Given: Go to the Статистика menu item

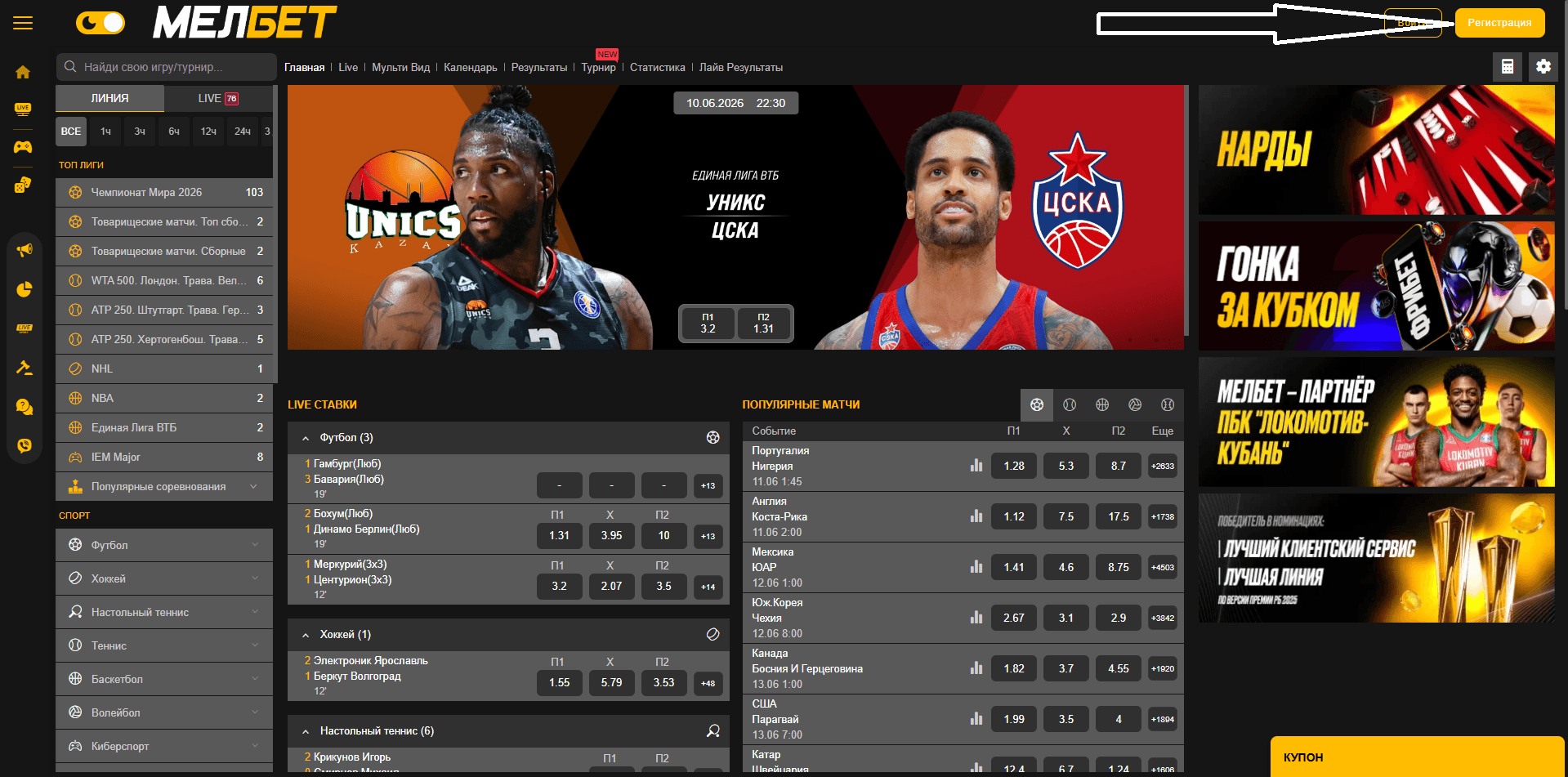Looking at the screenshot, I should [657, 67].
